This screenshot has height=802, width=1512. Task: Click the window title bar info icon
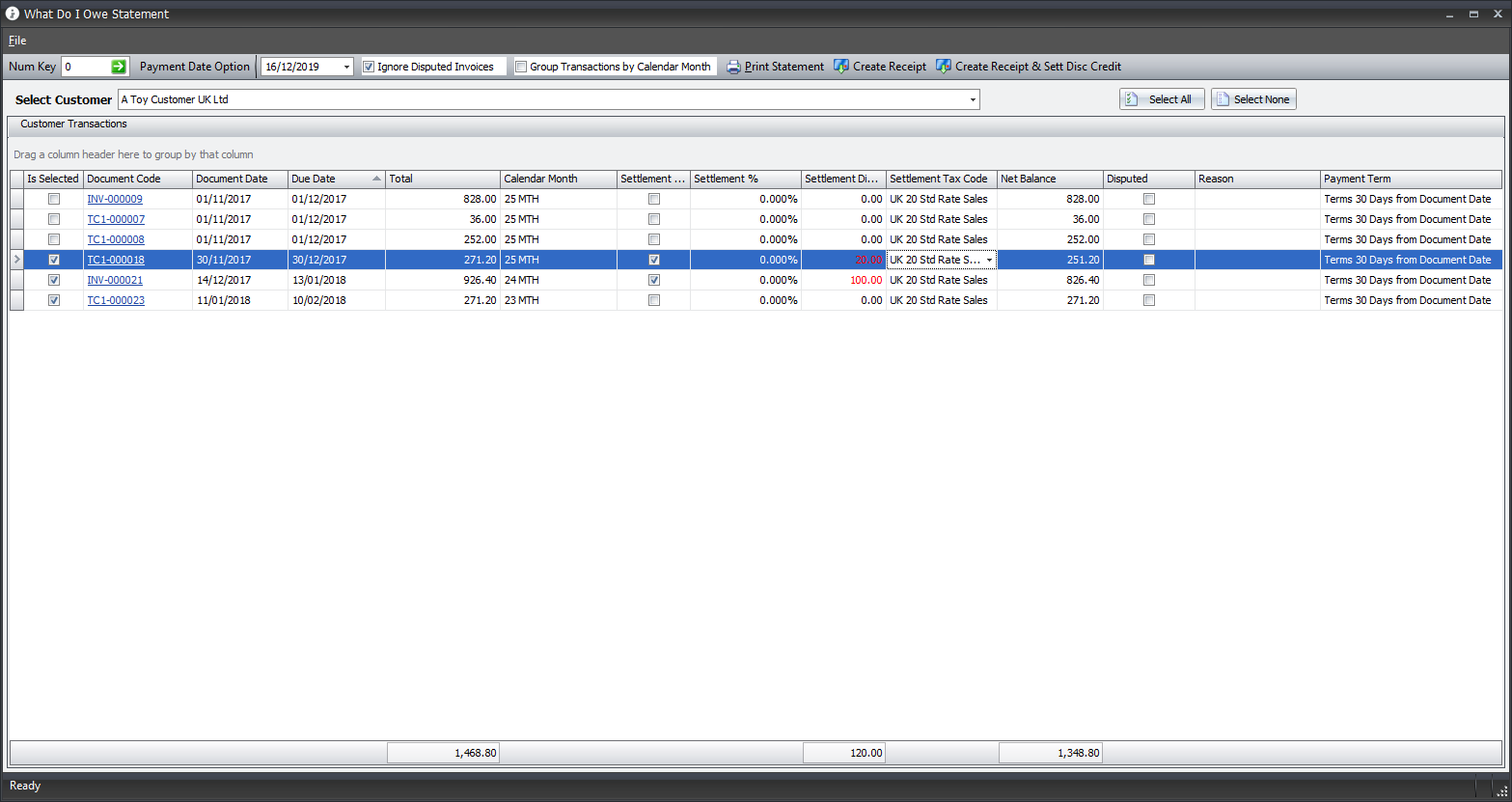click(13, 14)
